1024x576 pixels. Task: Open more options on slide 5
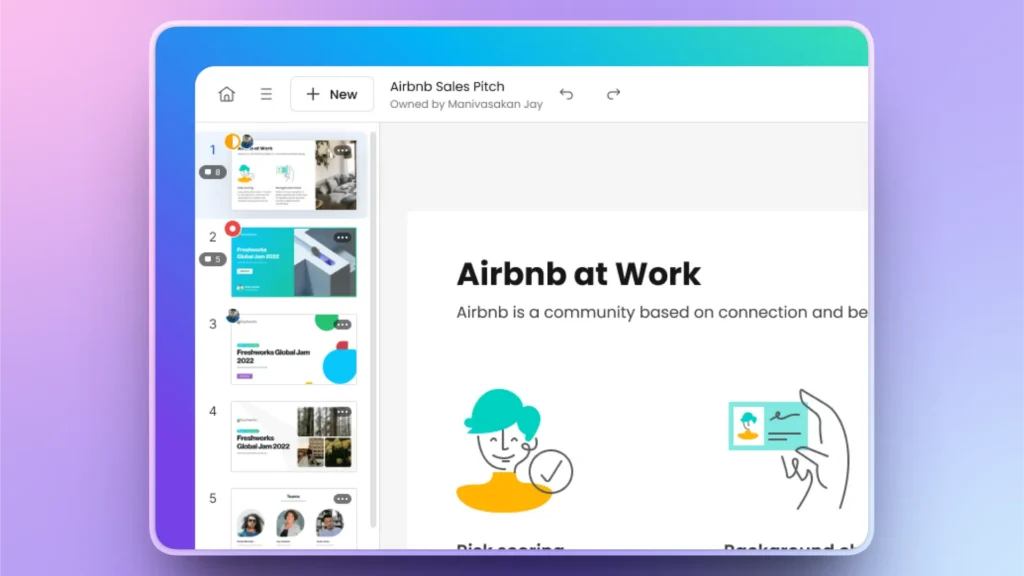(342, 499)
